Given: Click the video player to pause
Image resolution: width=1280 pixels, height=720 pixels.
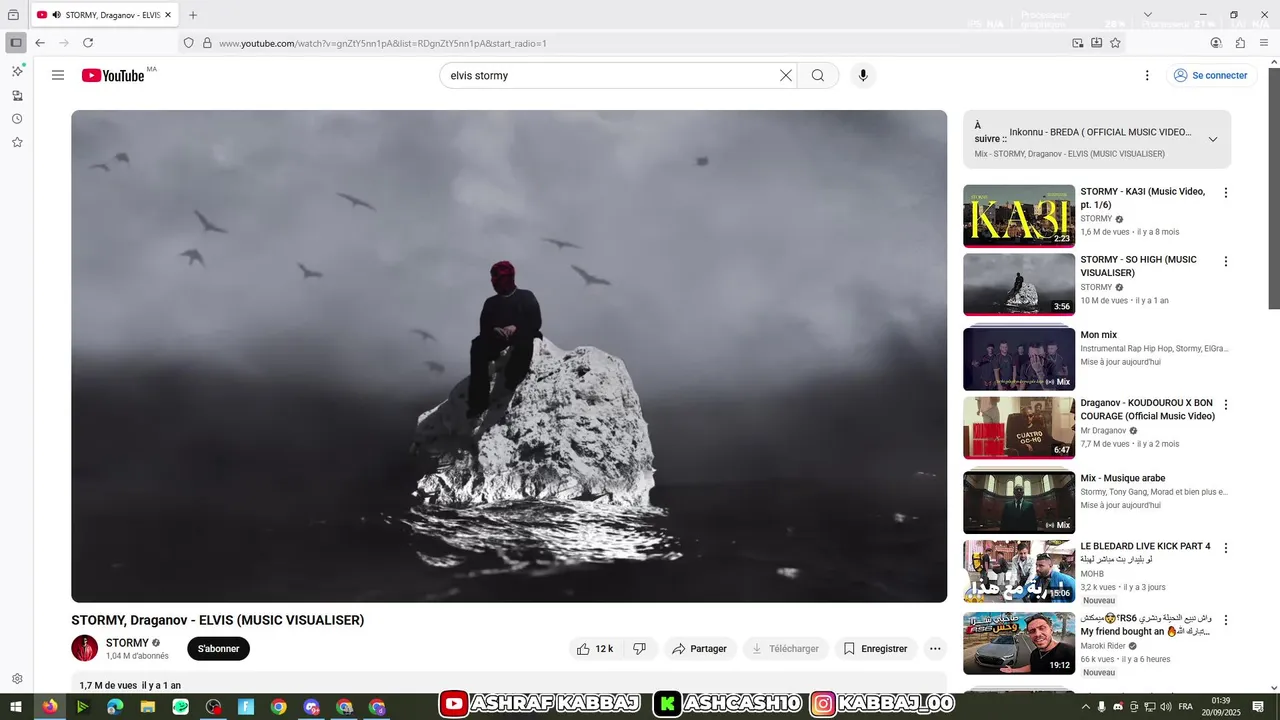Looking at the screenshot, I should pos(509,356).
